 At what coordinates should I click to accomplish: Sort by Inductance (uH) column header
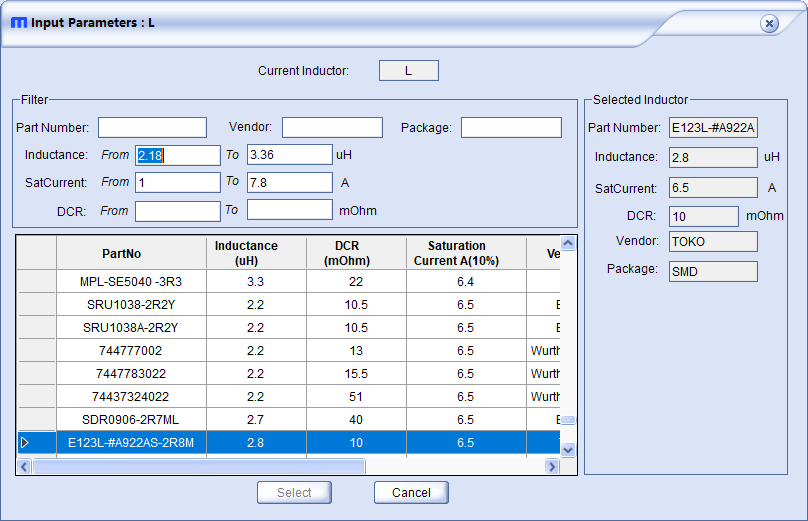coord(246,253)
